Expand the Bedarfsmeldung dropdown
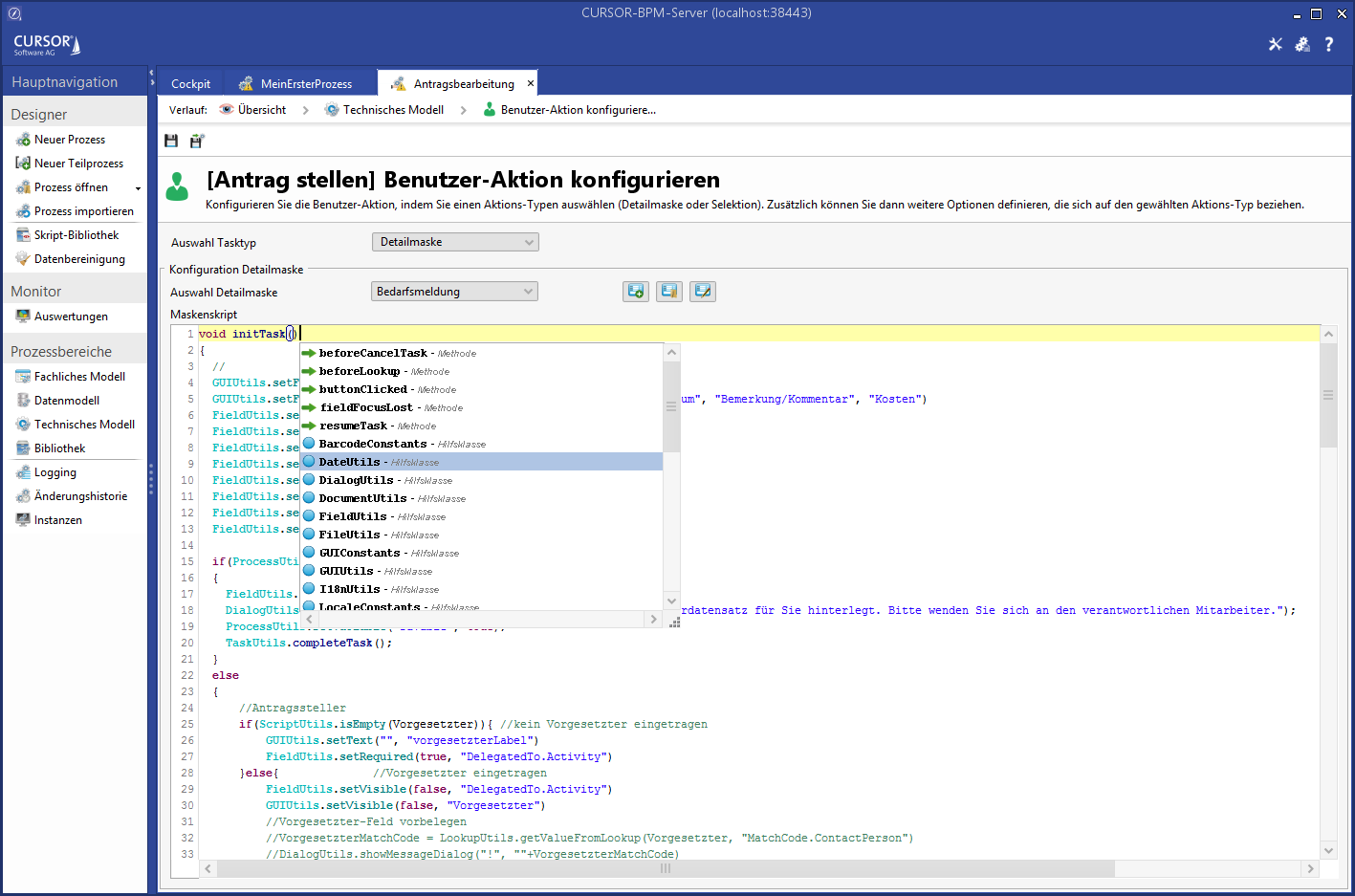 (x=454, y=292)
